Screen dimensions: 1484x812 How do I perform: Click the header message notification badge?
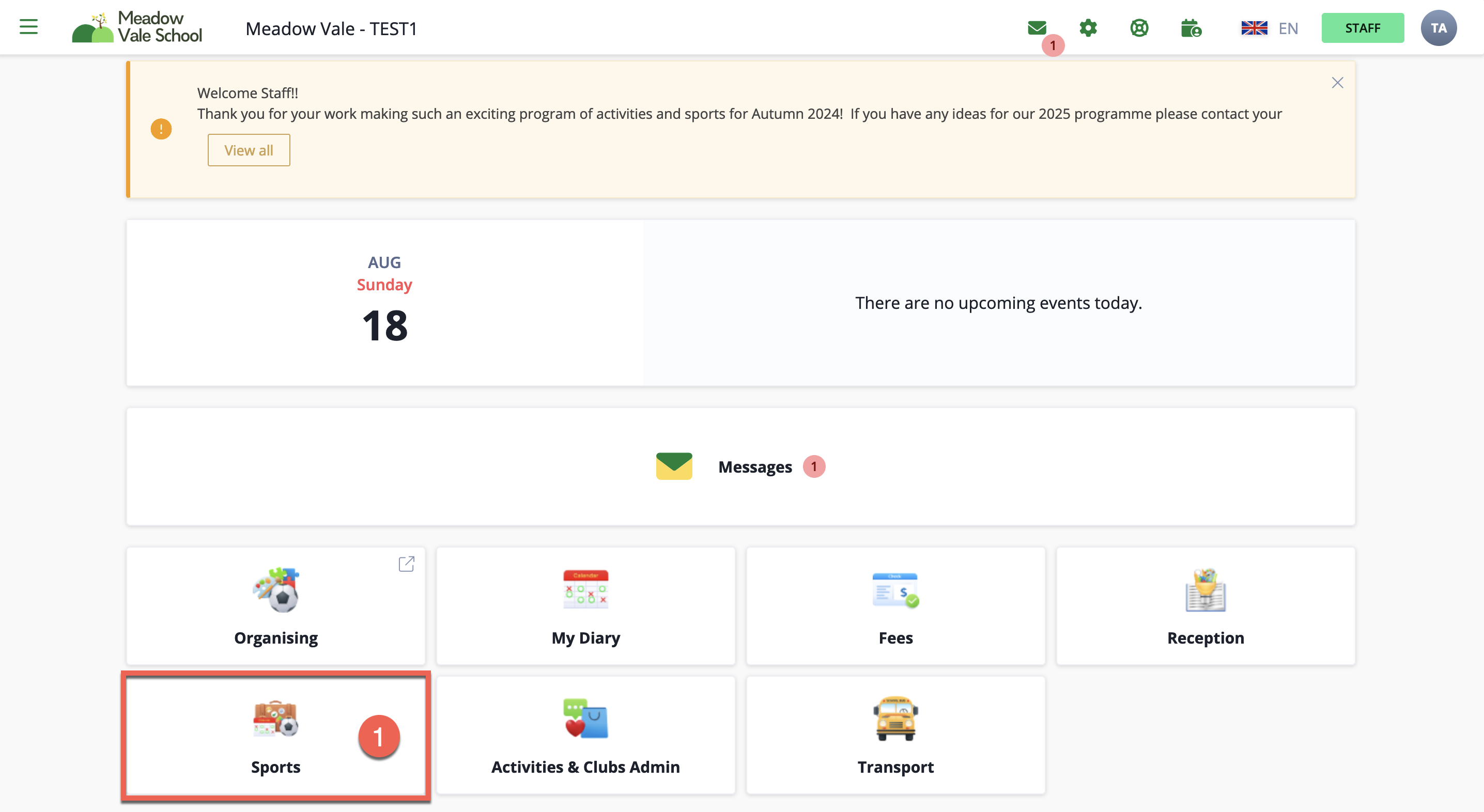(x=1053, y=45)
